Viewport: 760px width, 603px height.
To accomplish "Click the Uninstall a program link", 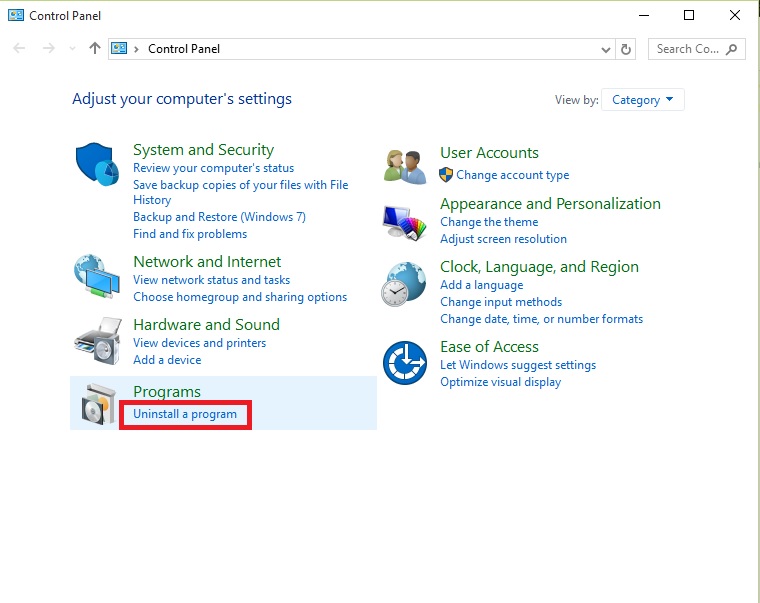I will pos(185,414).
